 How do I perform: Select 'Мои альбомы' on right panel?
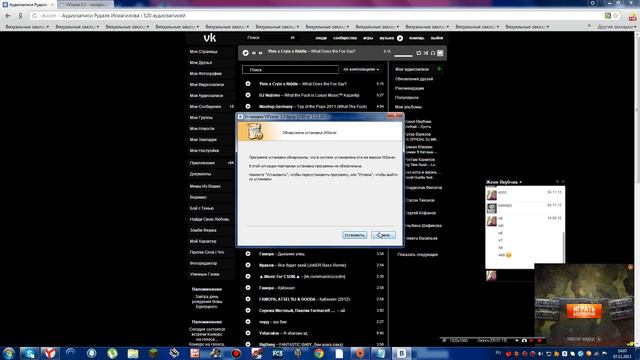pyautogui.click(x=408, y=107)
